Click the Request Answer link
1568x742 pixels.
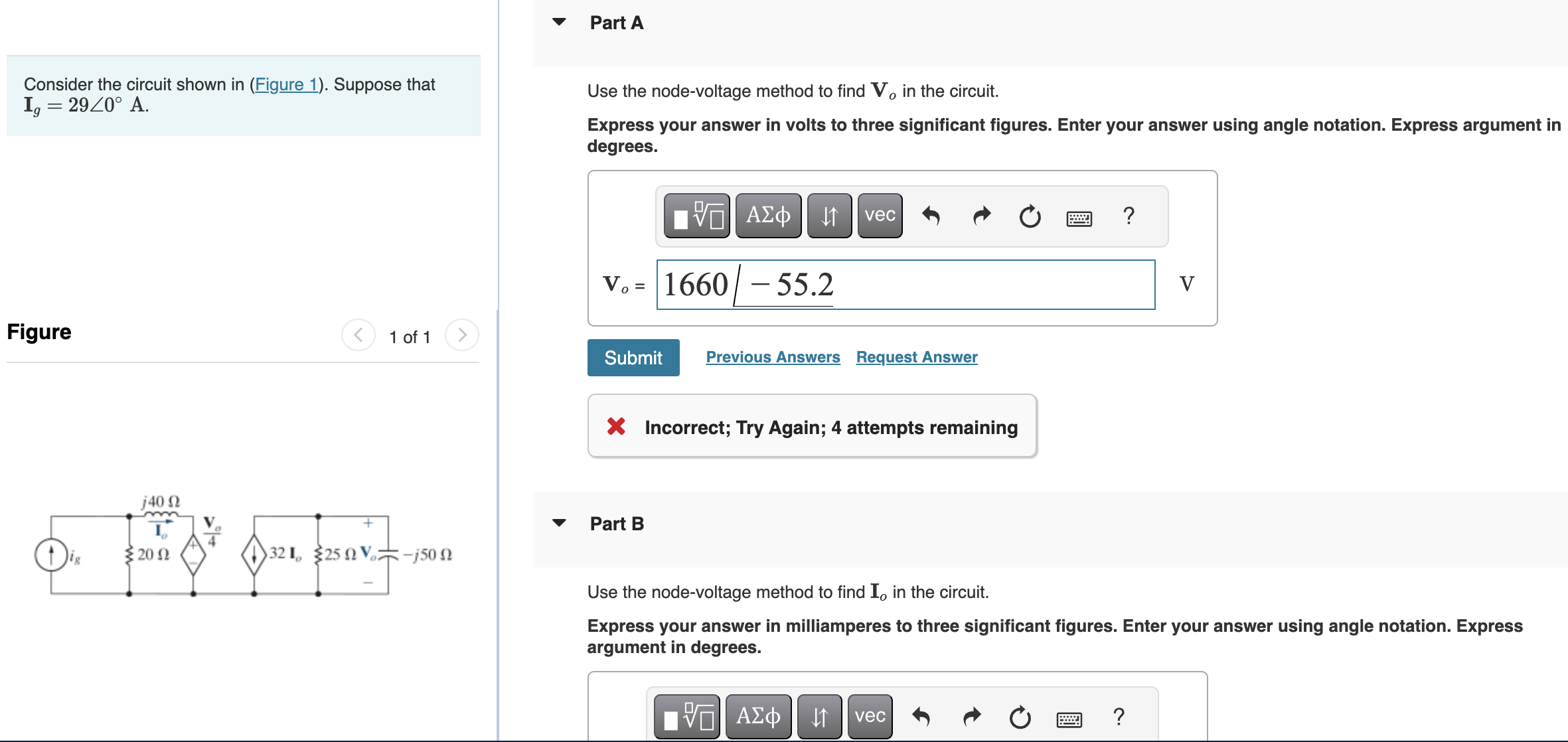point(916,357)
